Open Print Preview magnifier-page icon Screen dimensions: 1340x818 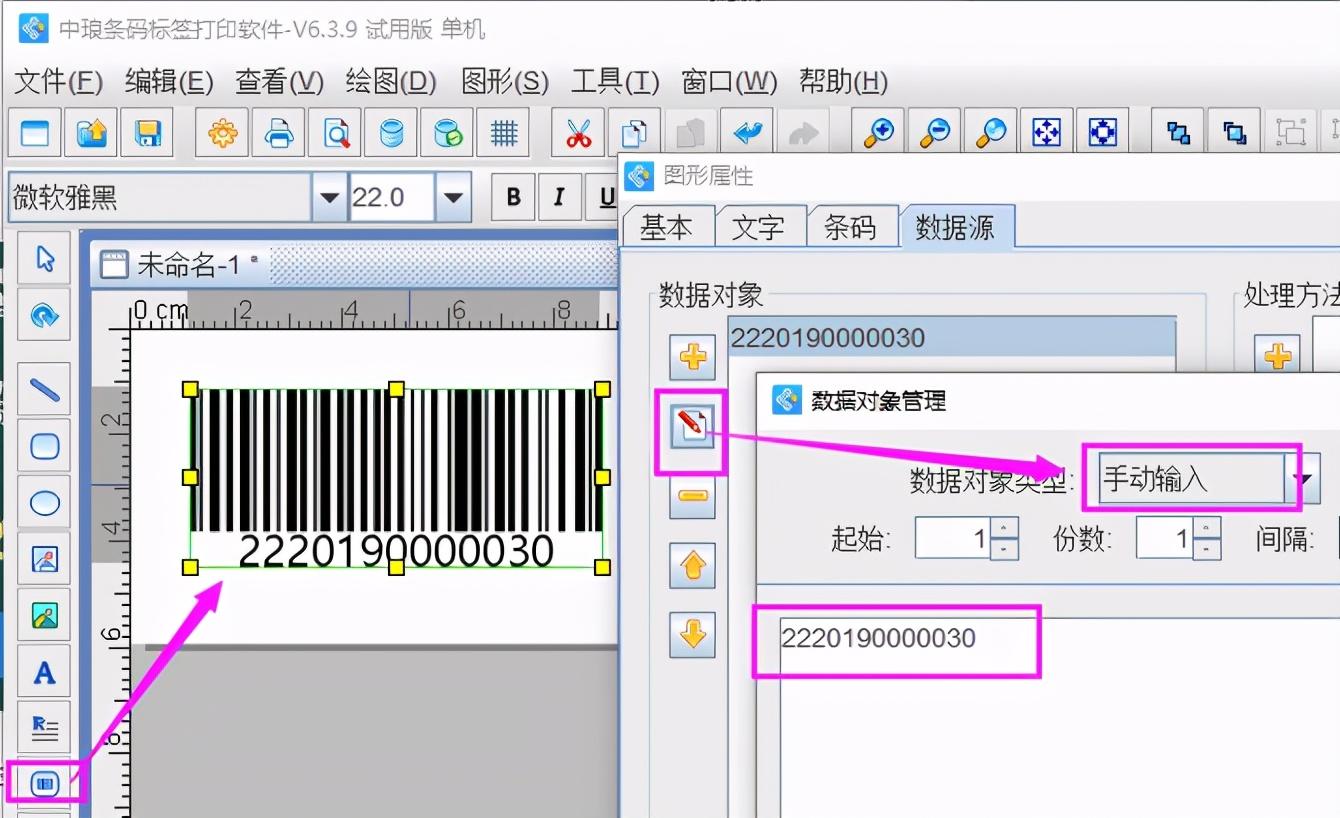[x=335, y=132]
